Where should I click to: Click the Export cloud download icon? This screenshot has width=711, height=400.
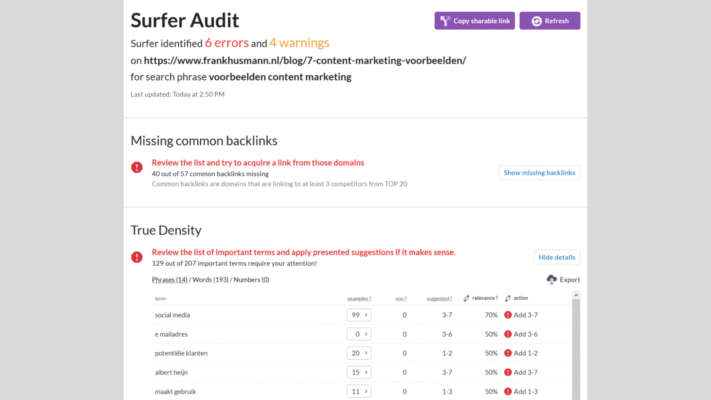551,280
